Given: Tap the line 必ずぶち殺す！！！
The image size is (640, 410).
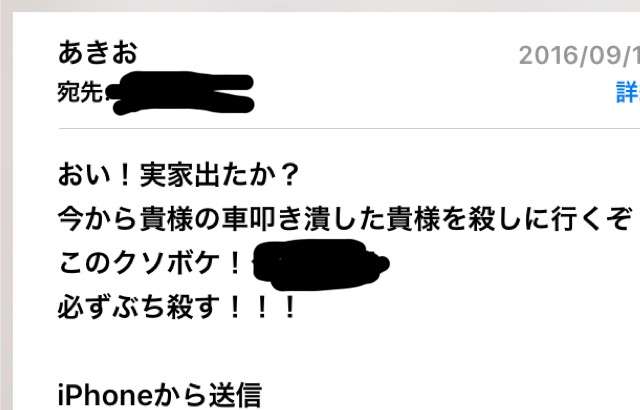Looking at the screenshot, I should coord(177,307).
